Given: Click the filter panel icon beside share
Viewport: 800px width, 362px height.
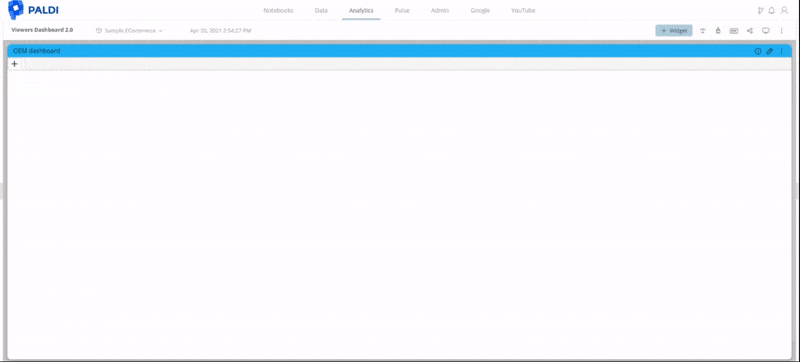Looking at the screenshot, I should coord(734,31).
